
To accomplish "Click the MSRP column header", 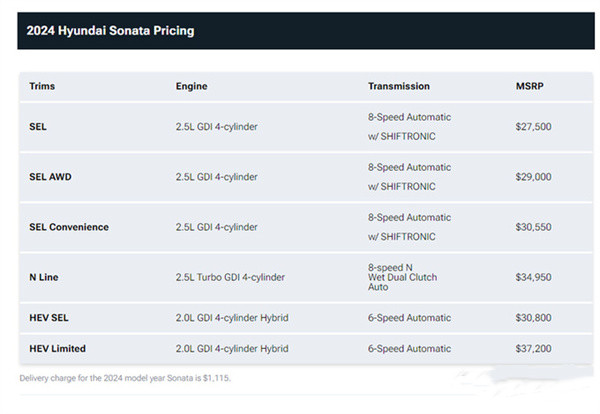I will pos(531,87).
